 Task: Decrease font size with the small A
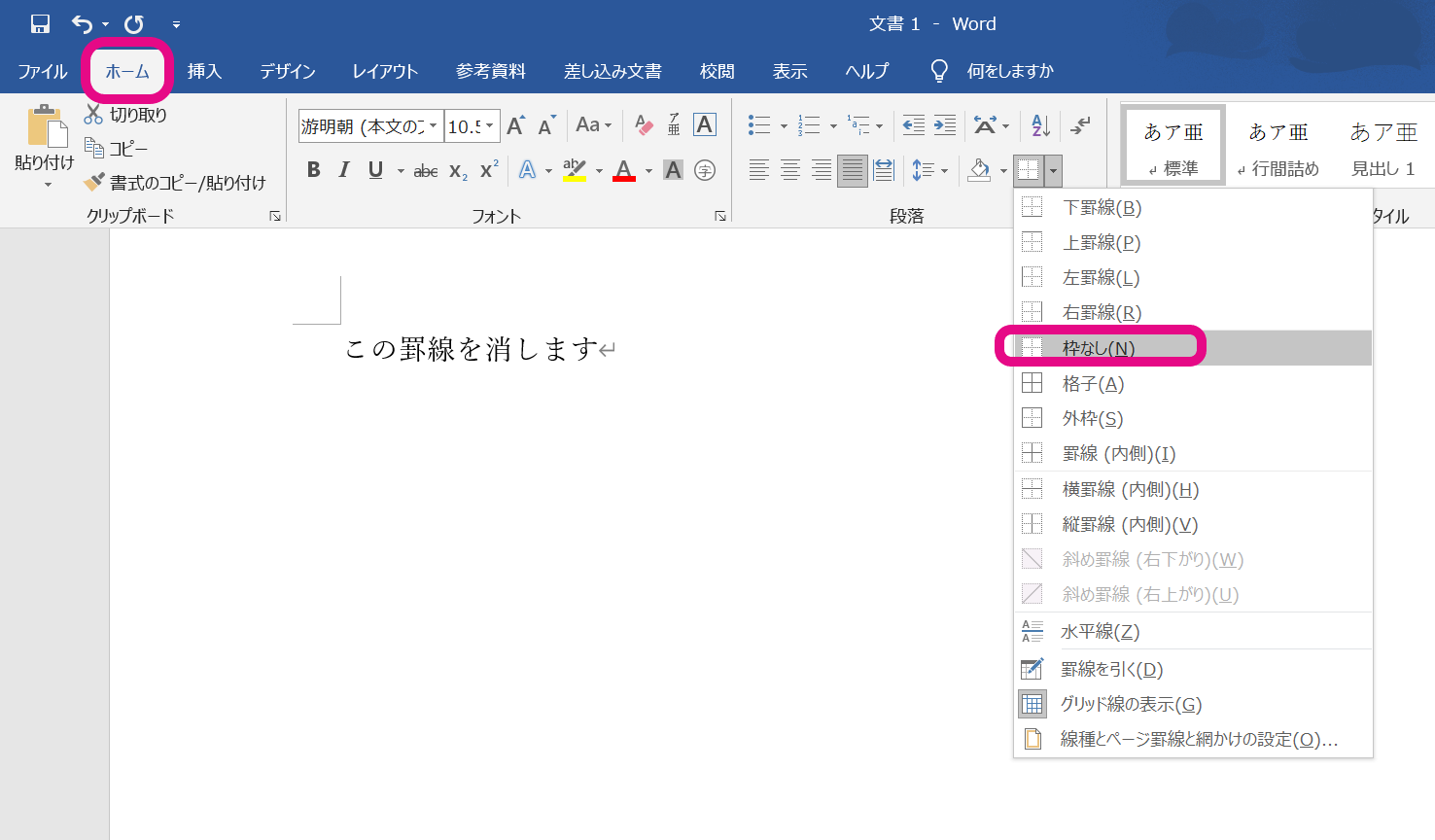coord(546,125)
